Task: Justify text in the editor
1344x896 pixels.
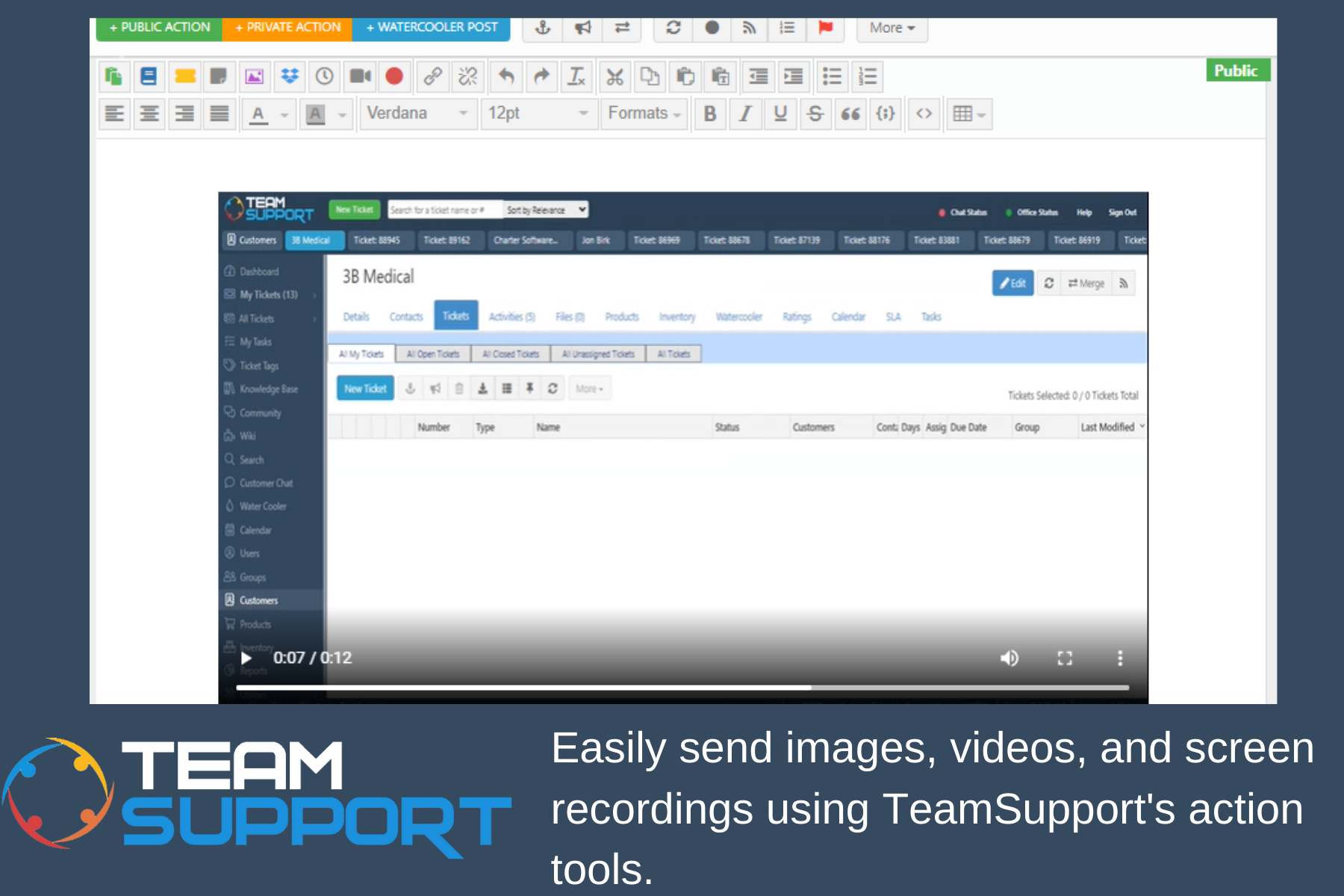Action: tap(220, 113)
